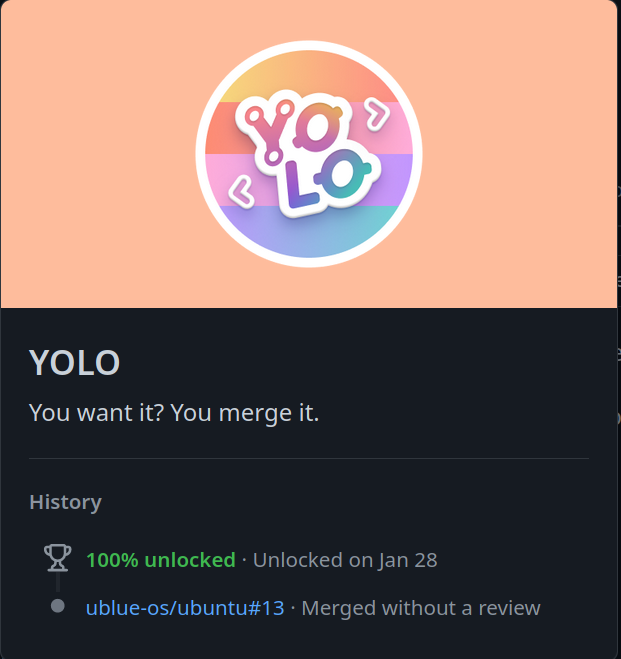
Task: Select the Unlocked on Jan 28 date
Action: (x=345, y=560)
